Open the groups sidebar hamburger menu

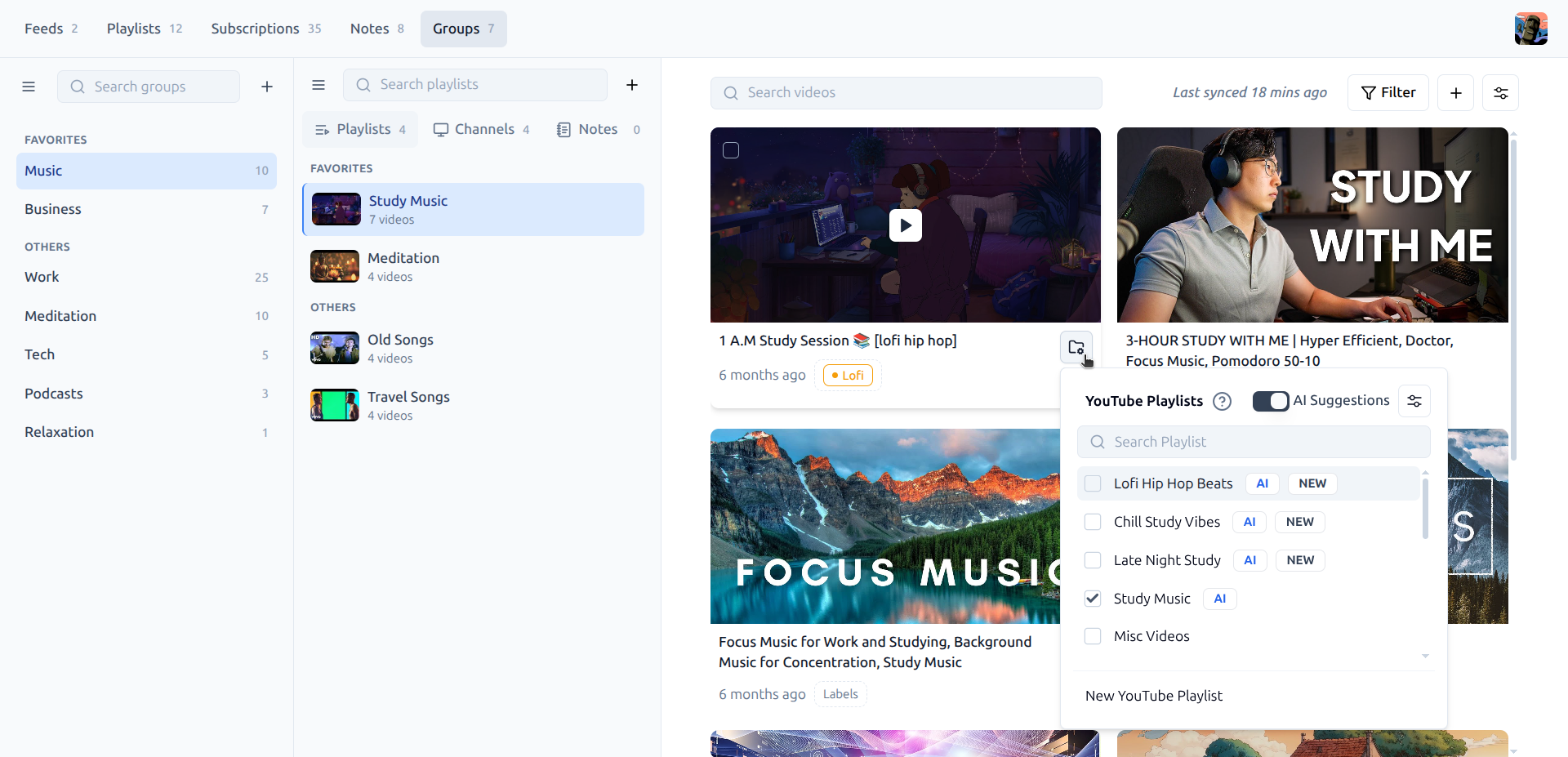29,86
